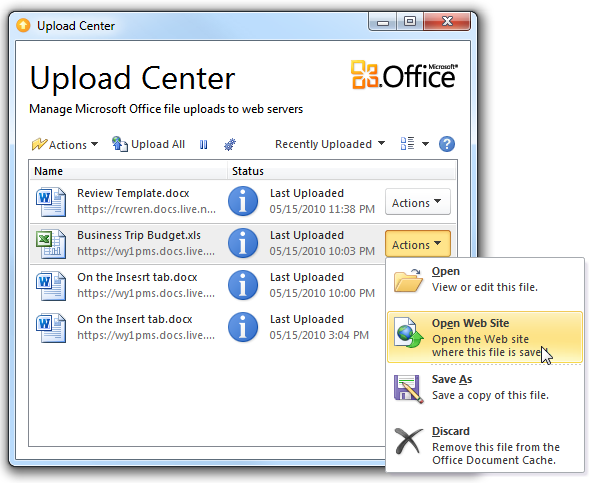
Task: Click the 05/15/2010 11:38 PM timestamp
Action: click(x=322, y=209)
